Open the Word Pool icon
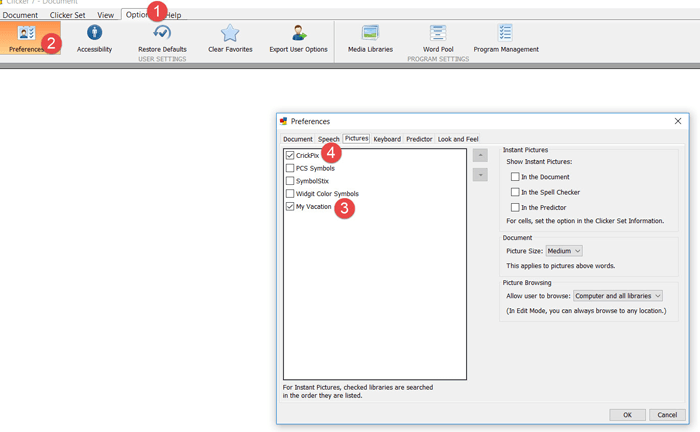This screenshot has height=432, width=700. tap(437, 35)
